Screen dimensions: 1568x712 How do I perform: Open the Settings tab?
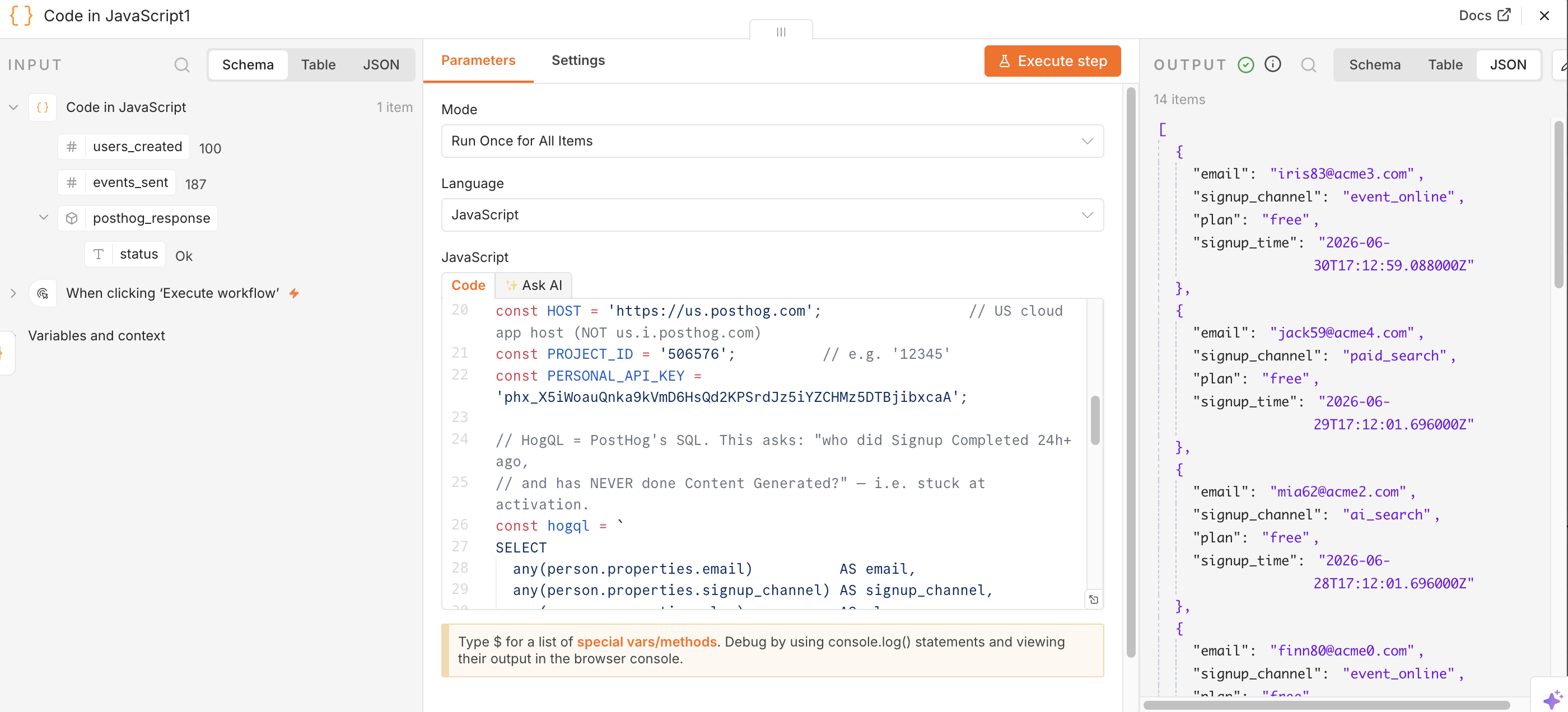pyautogui.click(x=578, y=60)
